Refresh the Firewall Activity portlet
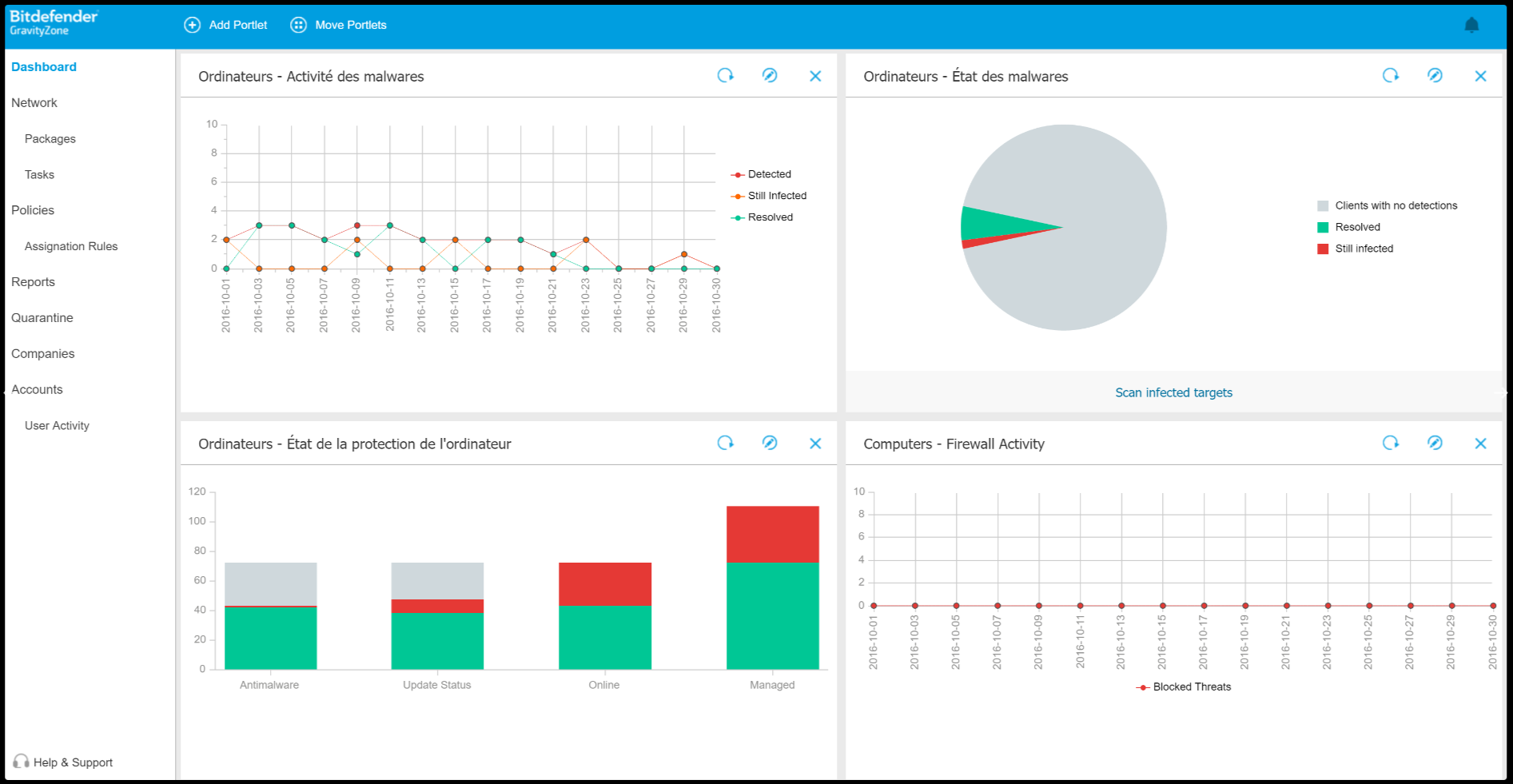This screenshot has height=784, width=1513. pos(1391,443)
